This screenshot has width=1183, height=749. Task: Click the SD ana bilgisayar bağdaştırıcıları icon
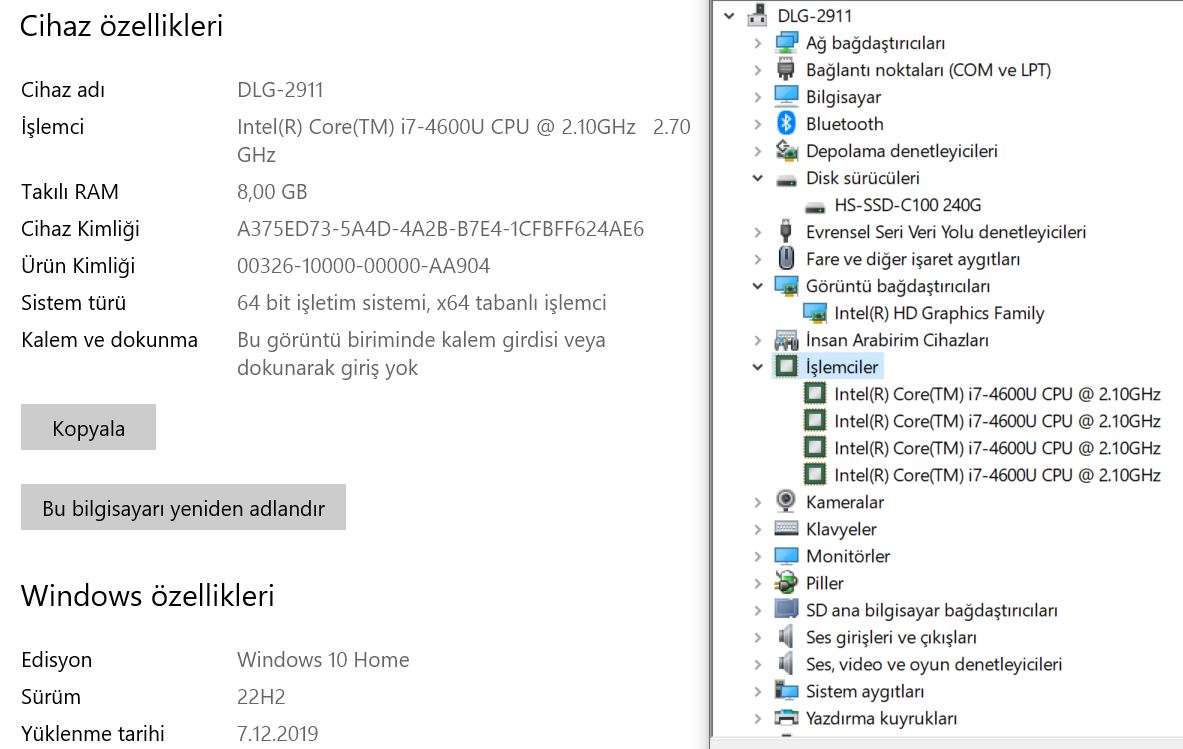(786, 609)
